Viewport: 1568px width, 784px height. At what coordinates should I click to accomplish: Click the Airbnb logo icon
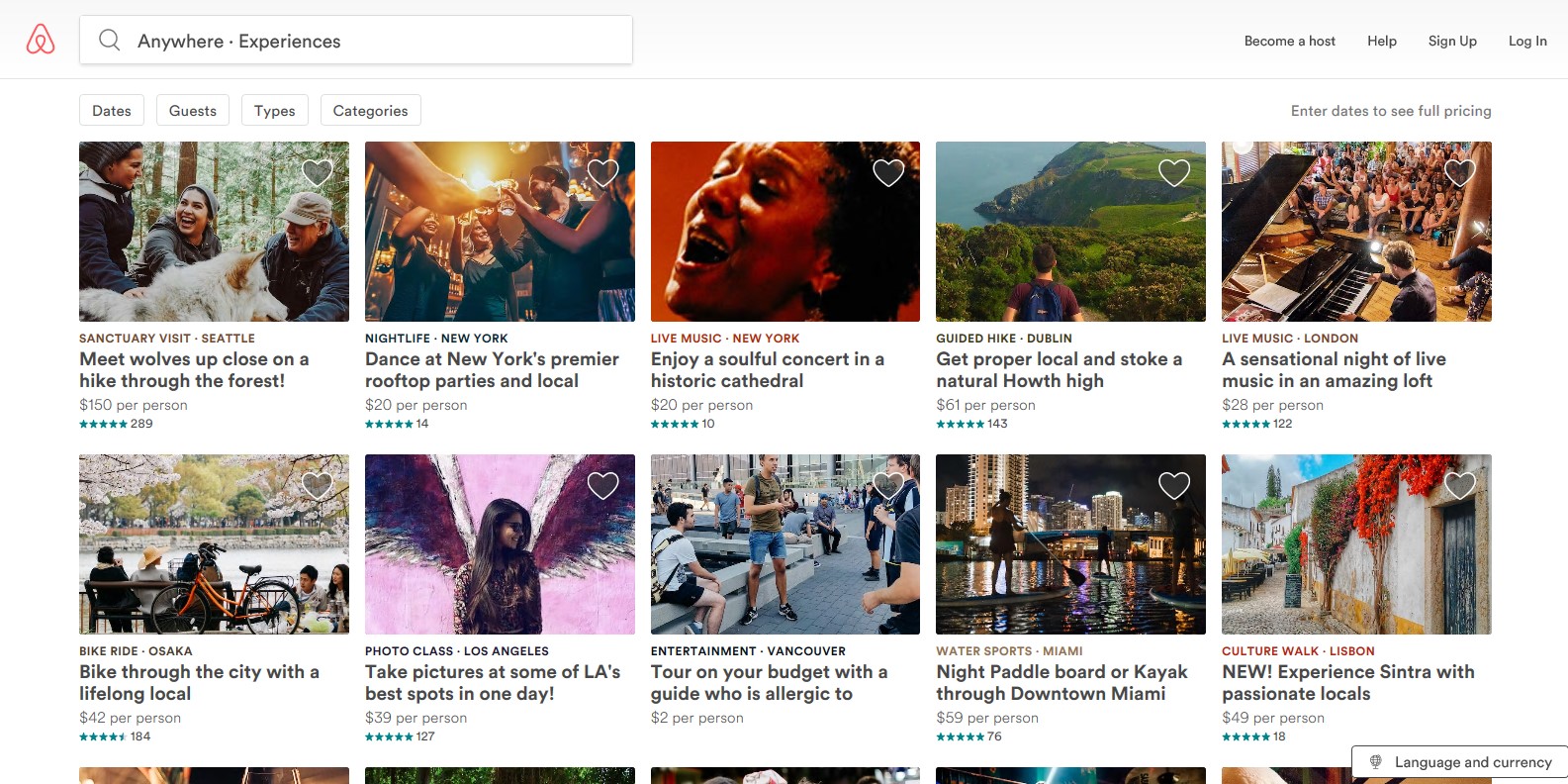[x=41, y=40]
